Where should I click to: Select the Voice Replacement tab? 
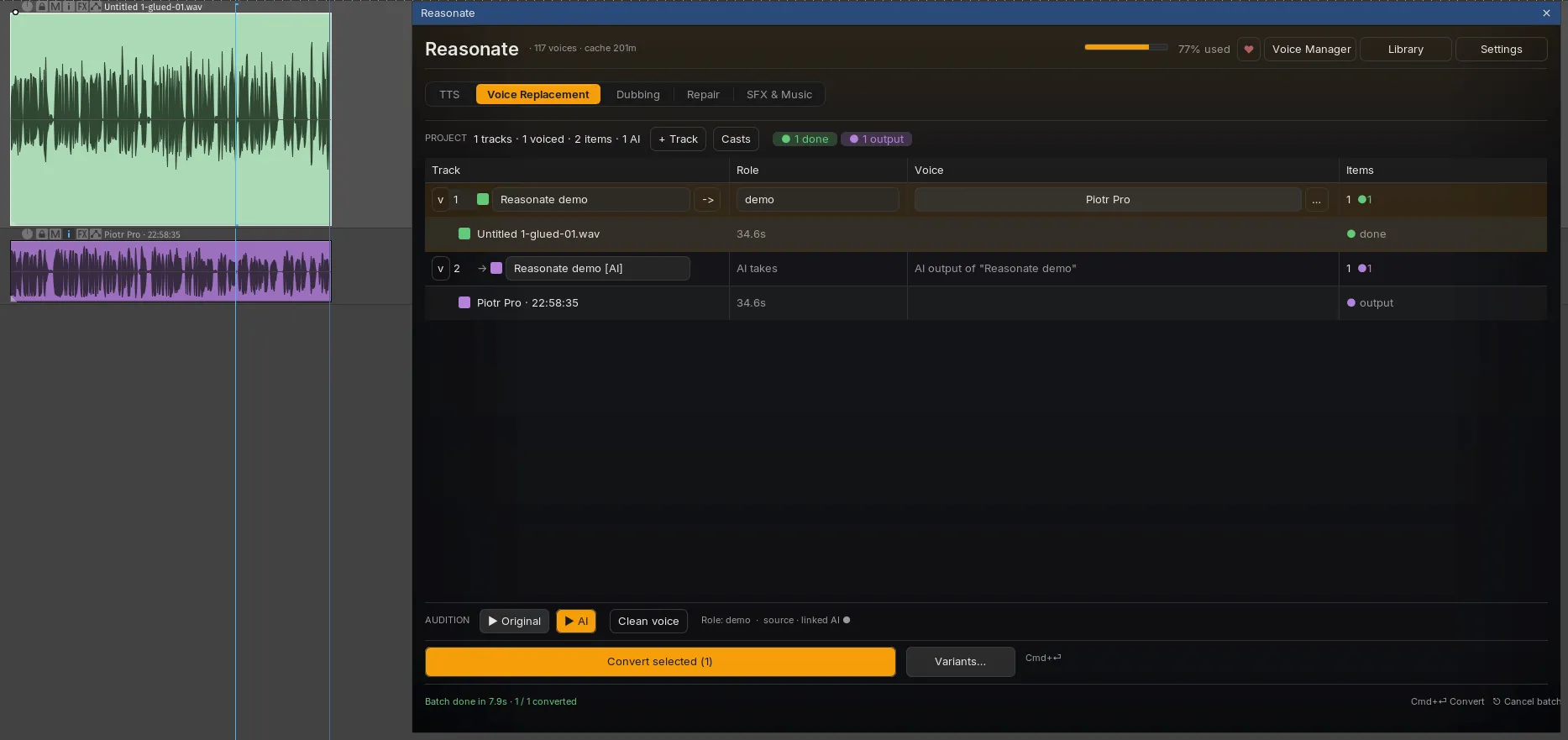click(x=538, y=94)
